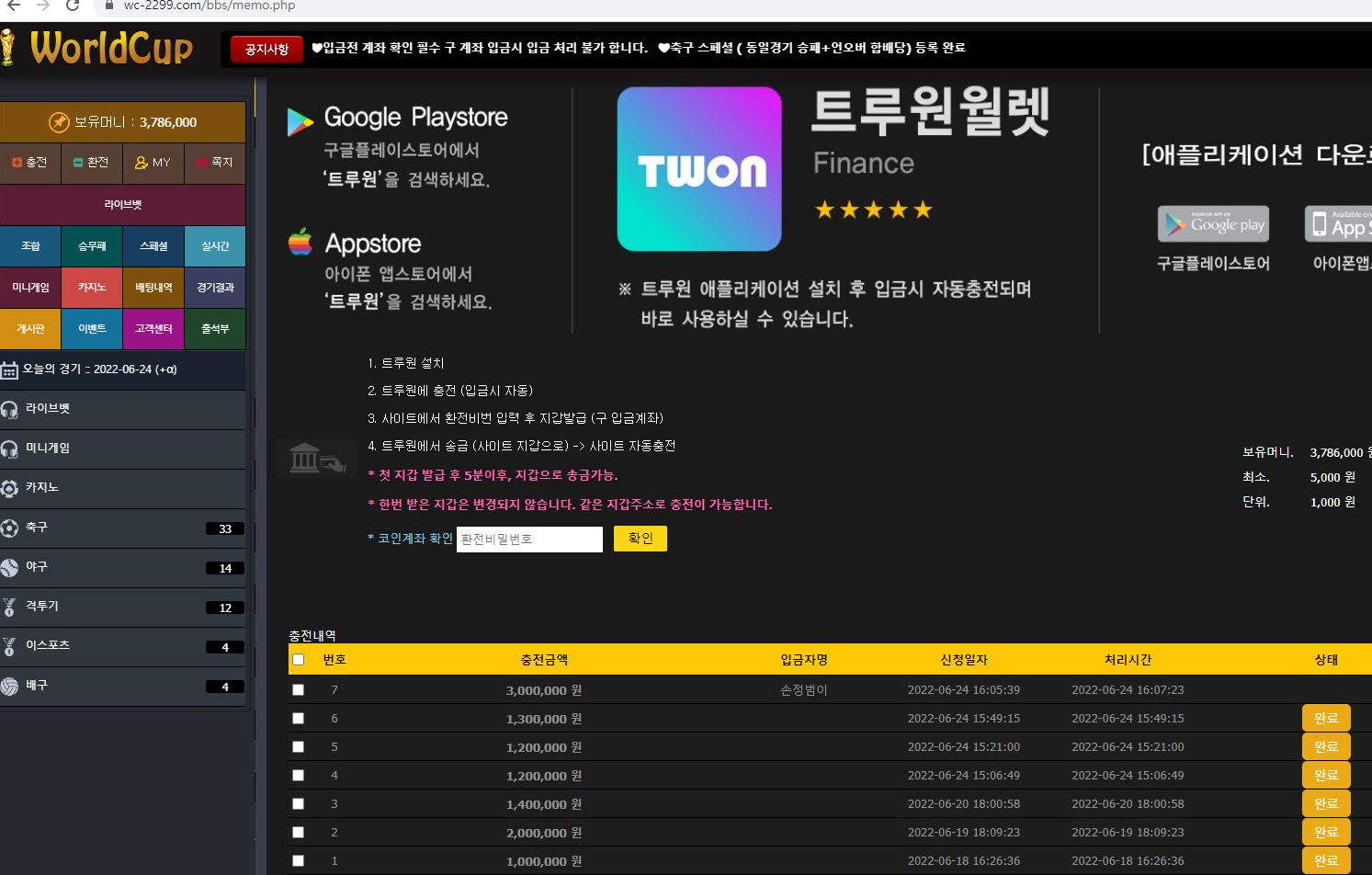Image resolution: width=1372 pixels, height=875 pixels.
Task: Click the 3,000,000 원 amount cell
Action: coord(544,690)
